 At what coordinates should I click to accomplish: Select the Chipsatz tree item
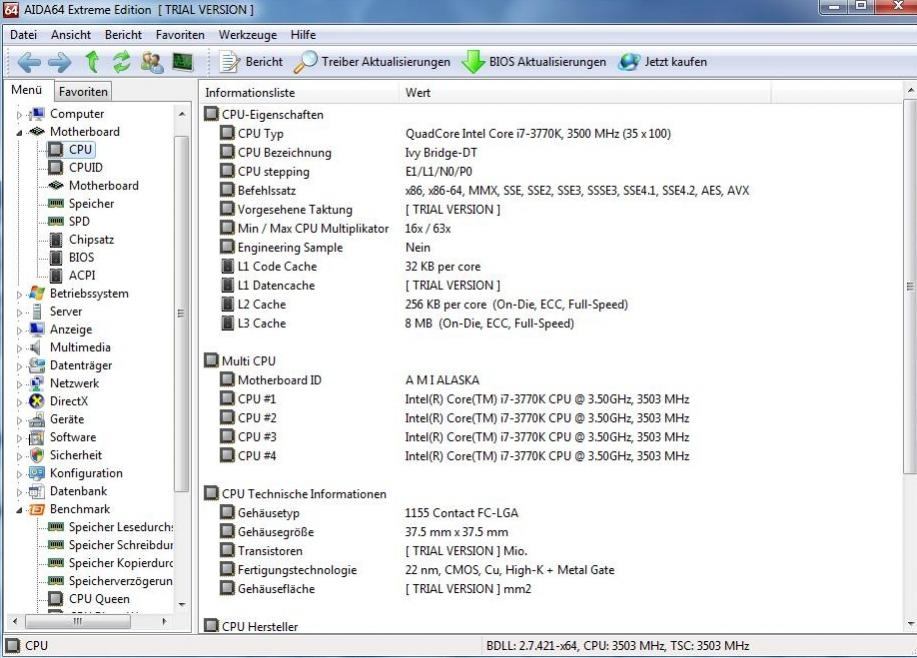coord(91,239)
